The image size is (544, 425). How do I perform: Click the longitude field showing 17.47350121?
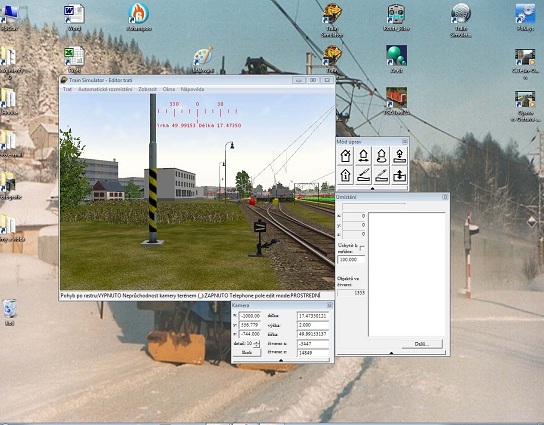313,316
